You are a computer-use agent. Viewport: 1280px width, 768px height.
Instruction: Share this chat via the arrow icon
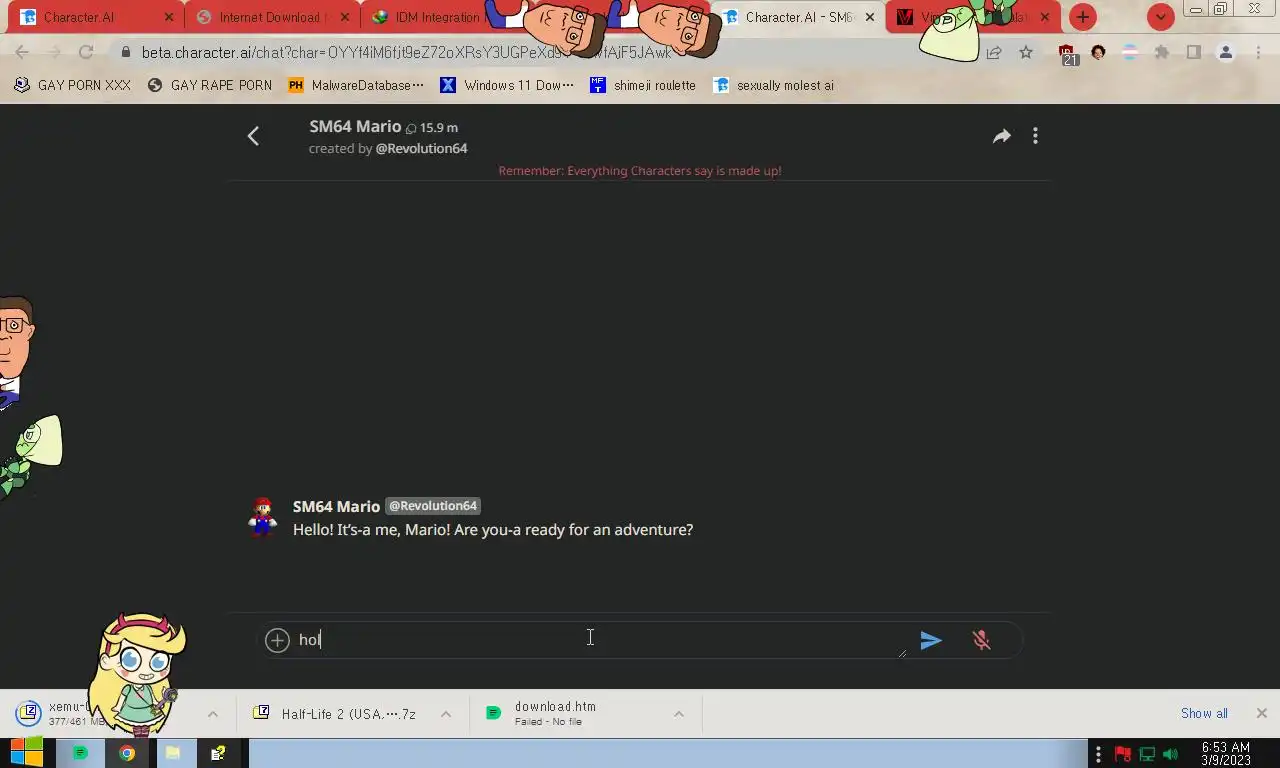pyautogui.click(x=1001, y=136)
